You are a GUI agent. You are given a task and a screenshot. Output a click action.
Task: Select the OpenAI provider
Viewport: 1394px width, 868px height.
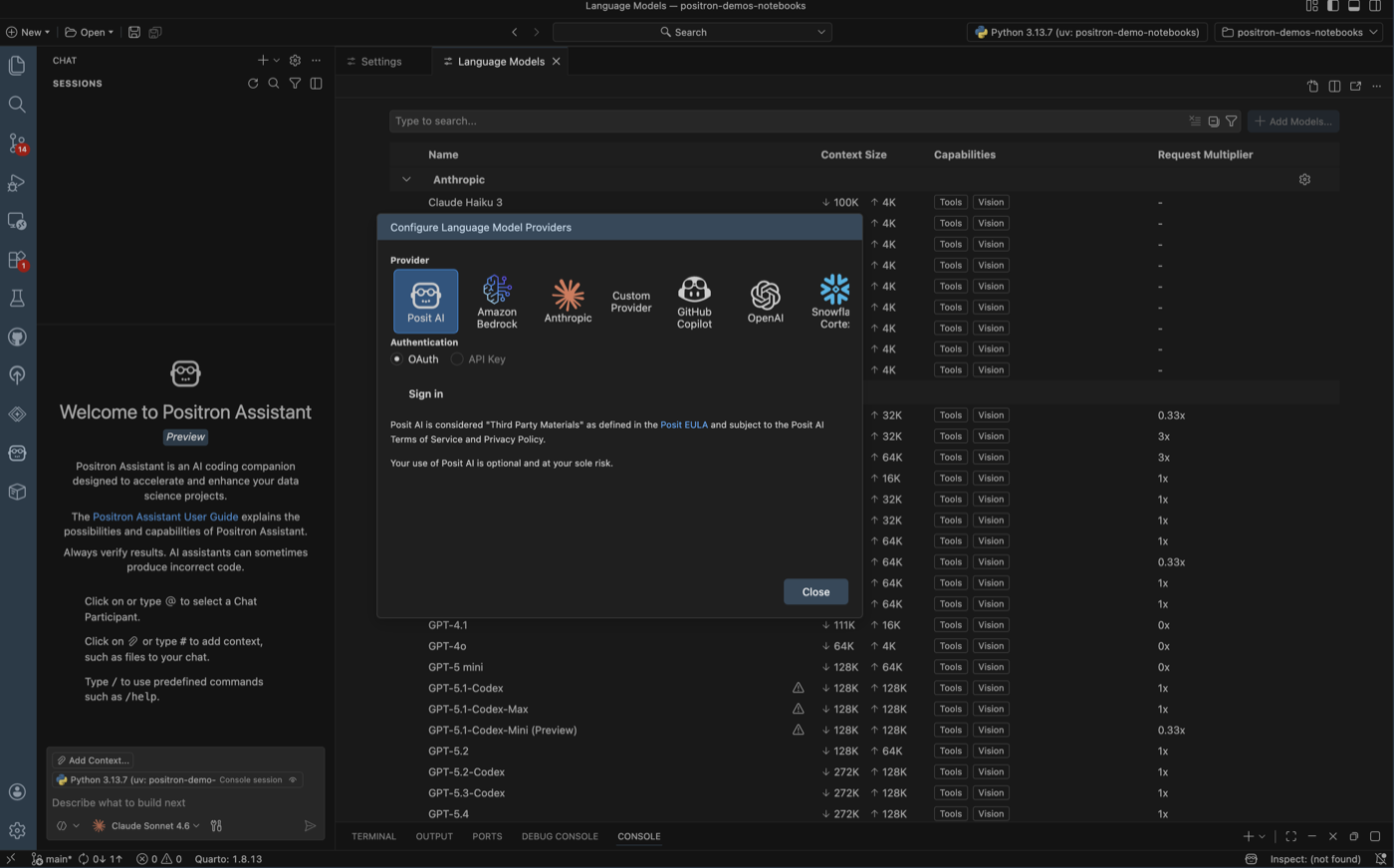[x=765, y=302]
